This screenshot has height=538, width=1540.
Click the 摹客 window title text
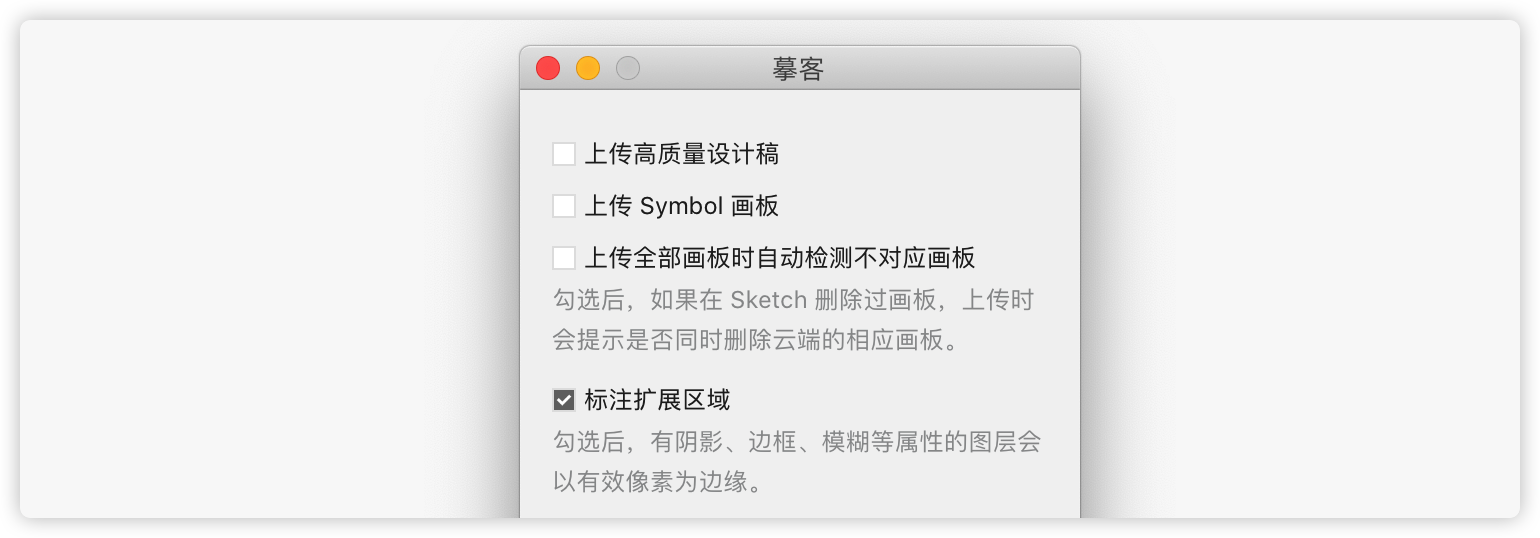click(x=798, y=69)
